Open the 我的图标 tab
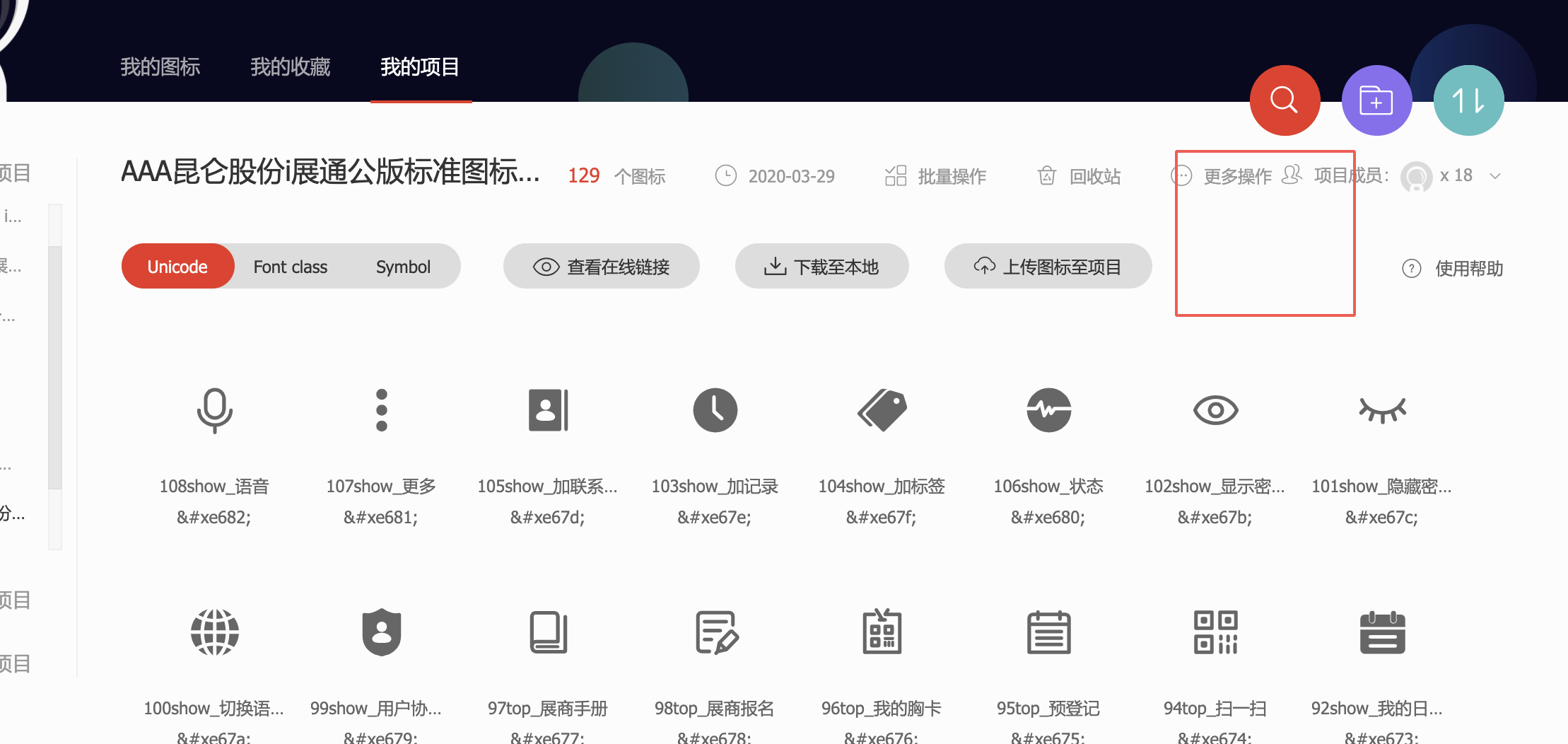The width and height of the screenshot is (1568, 744). pos(160,66)
